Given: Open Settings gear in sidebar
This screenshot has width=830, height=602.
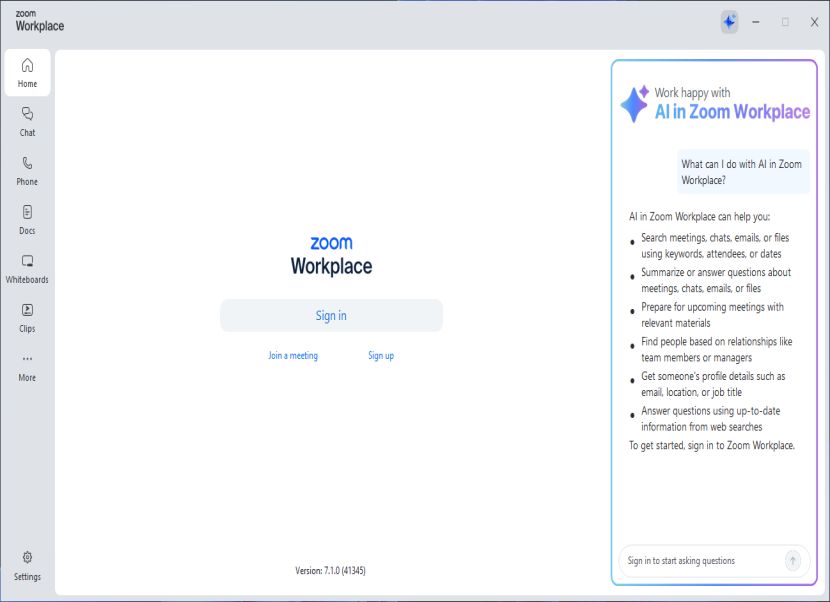Looking at the screenshot, I should (x=28, y=566).
